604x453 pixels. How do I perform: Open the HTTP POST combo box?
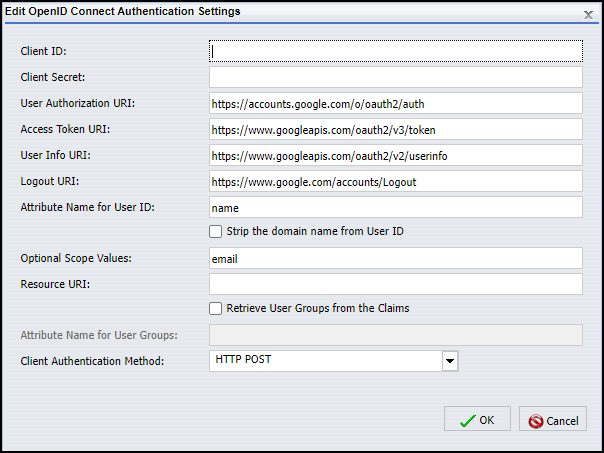click(326, 361)
